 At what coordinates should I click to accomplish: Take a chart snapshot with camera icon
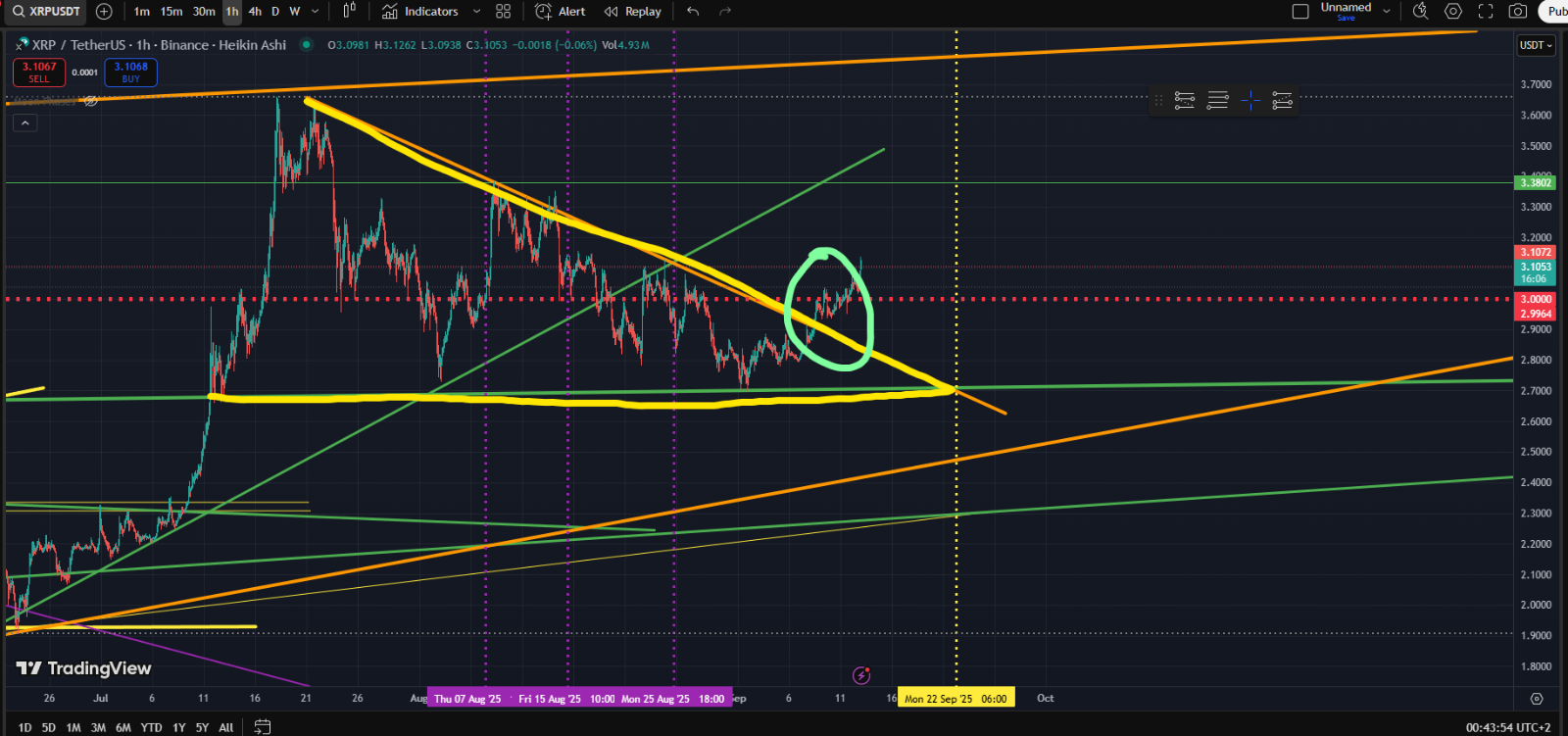tap(1518, 12)
